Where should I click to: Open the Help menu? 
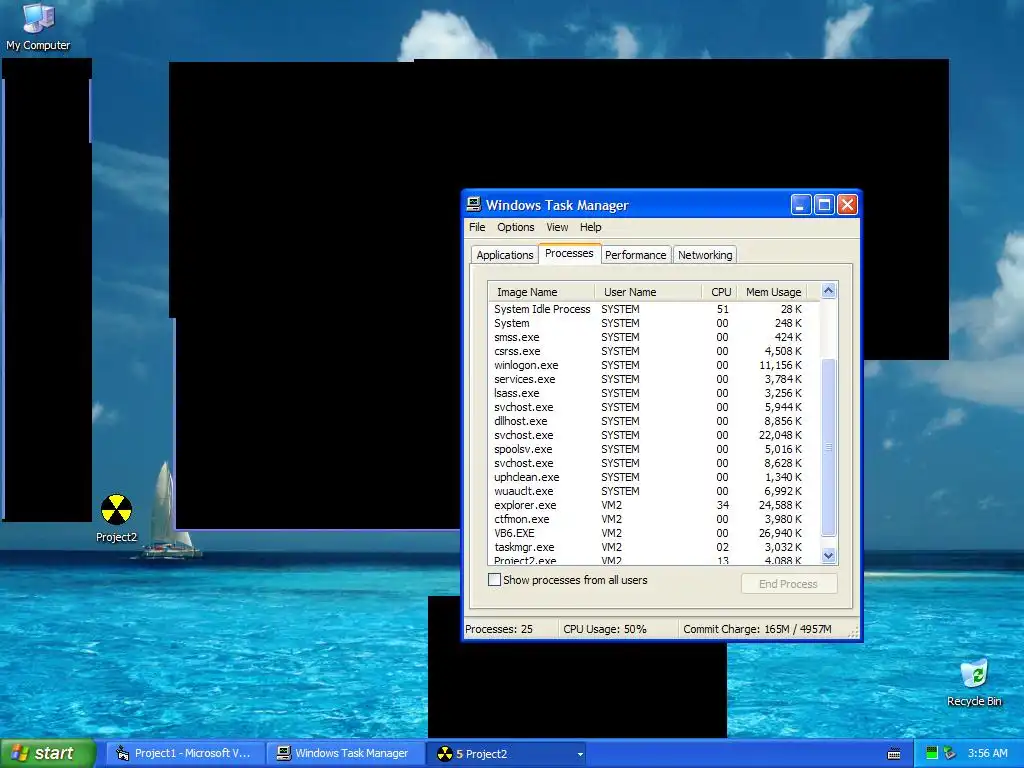[x=590, y=227]
